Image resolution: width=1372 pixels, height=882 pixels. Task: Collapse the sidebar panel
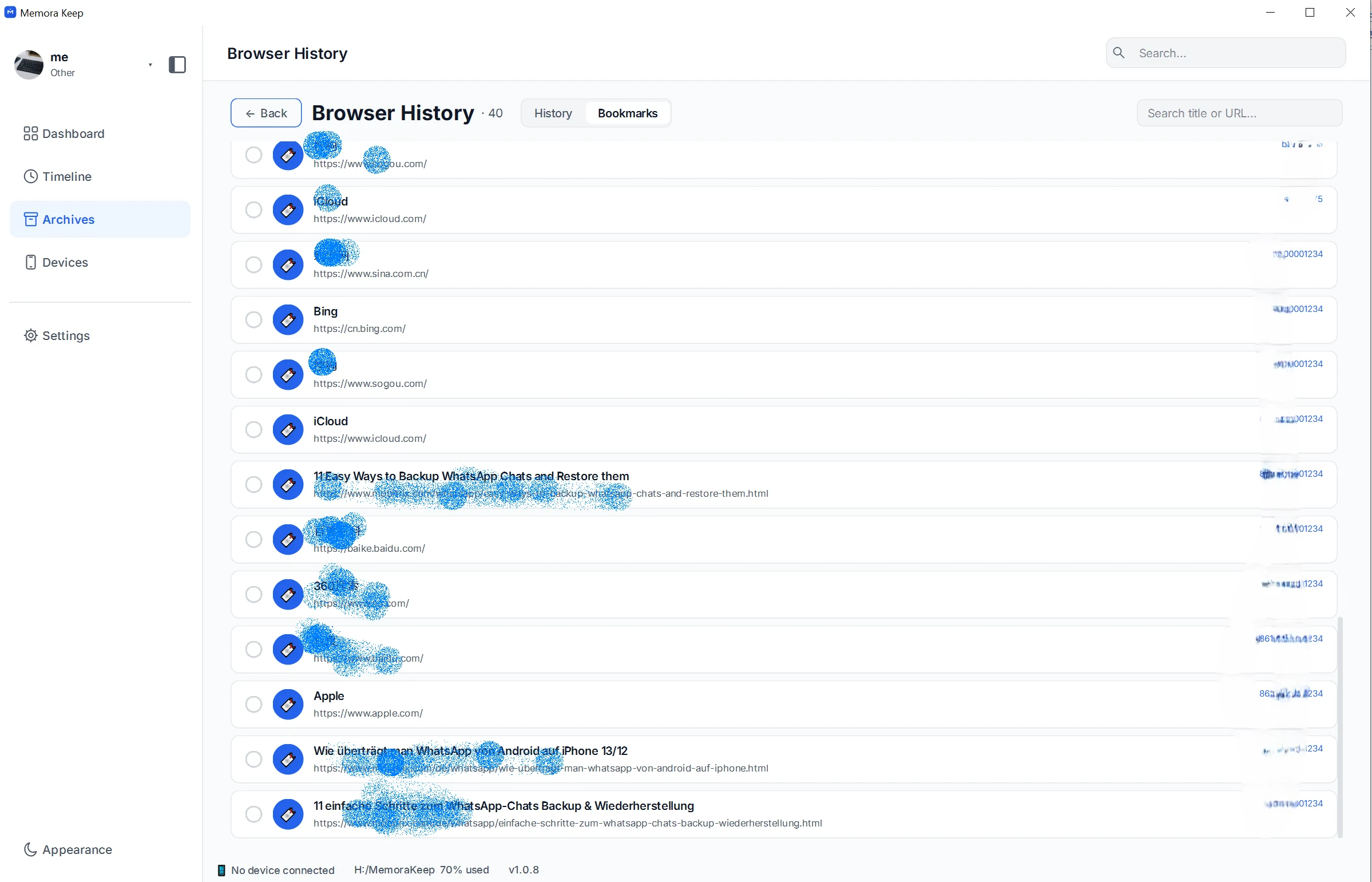(x=177, y=65)
